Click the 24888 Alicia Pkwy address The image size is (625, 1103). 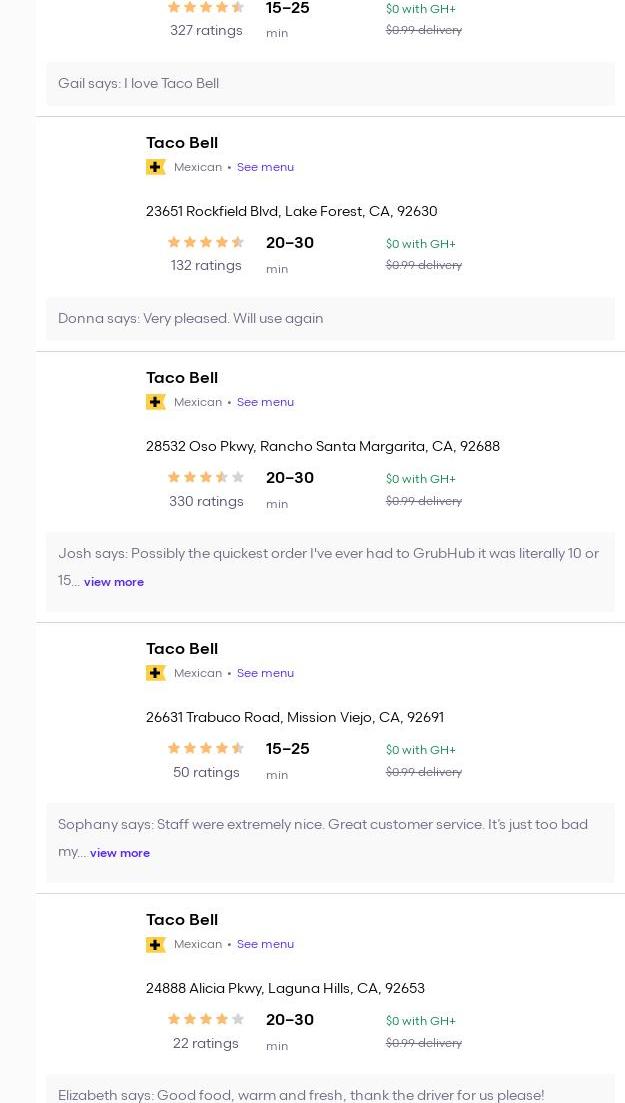tap(285, 989)
